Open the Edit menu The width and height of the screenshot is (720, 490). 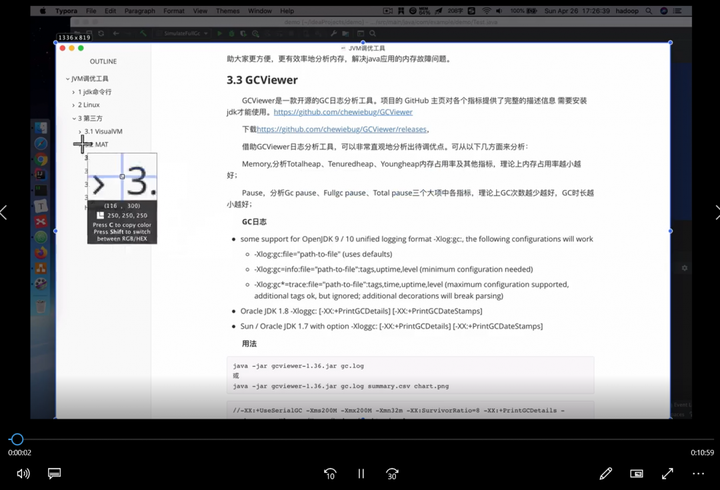(x=110, y=11)
